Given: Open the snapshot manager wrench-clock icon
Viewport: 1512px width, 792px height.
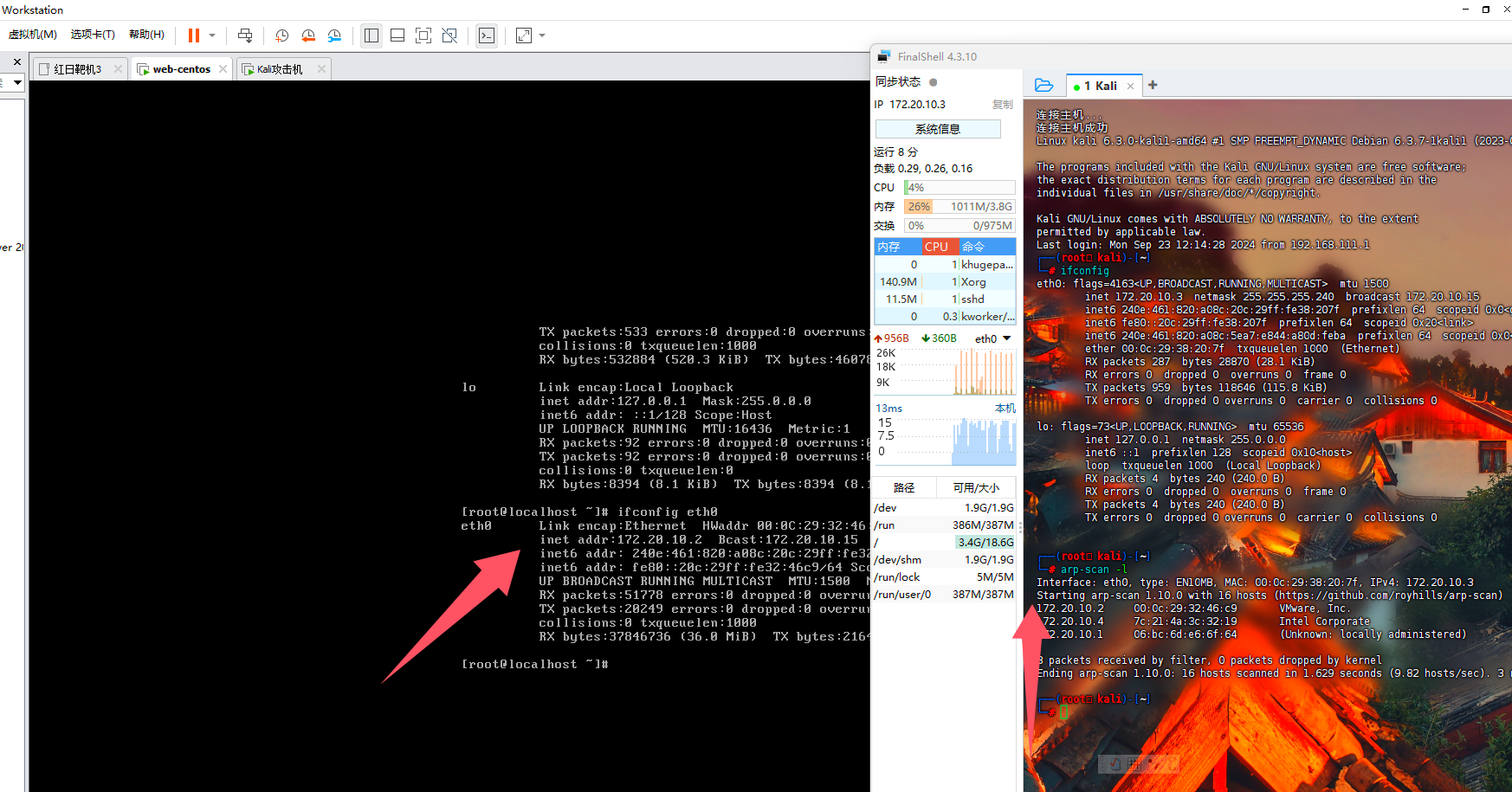Looking at the screenshot, I should pos(334,35).
